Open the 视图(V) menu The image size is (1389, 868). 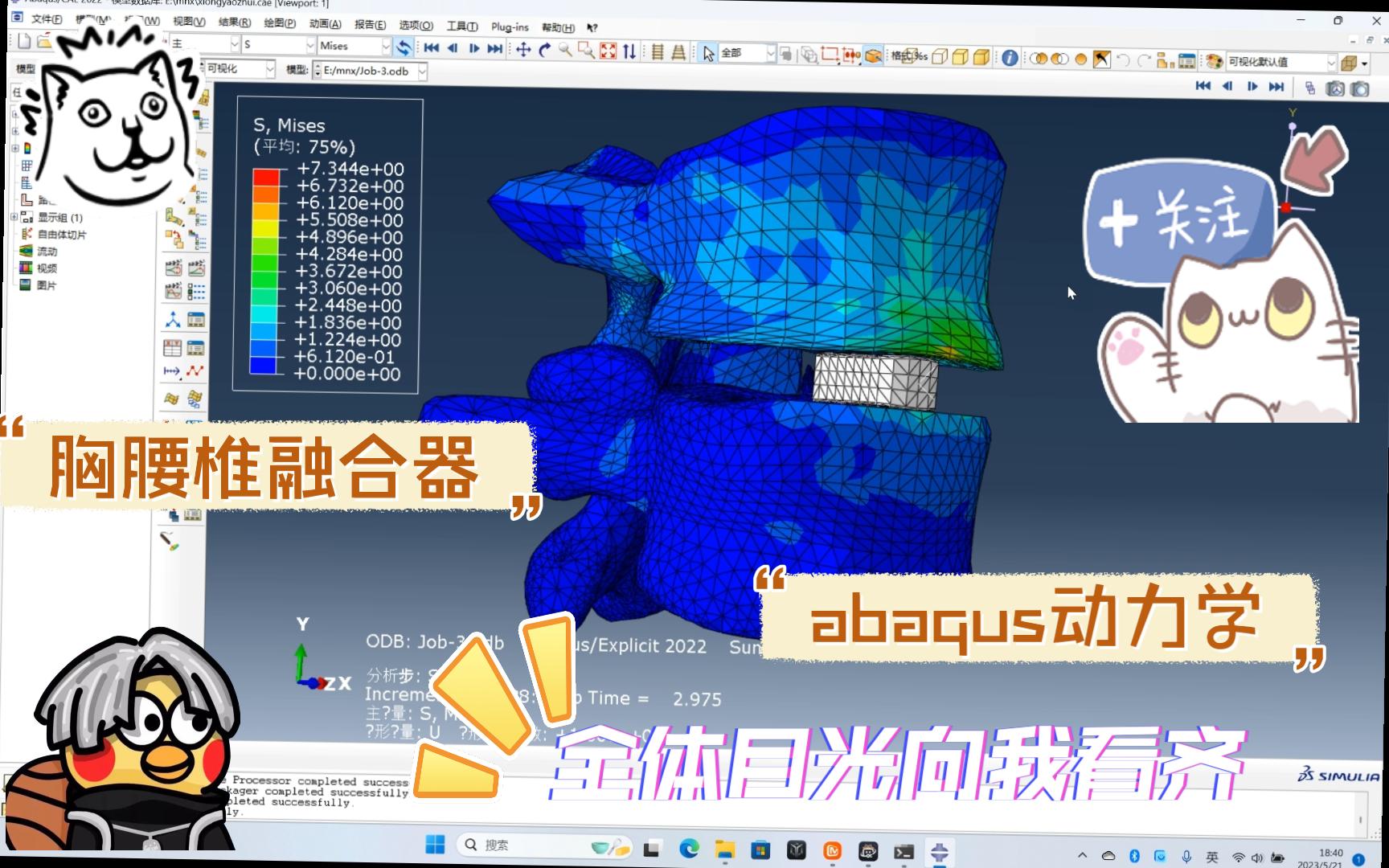tap(189, 22)
